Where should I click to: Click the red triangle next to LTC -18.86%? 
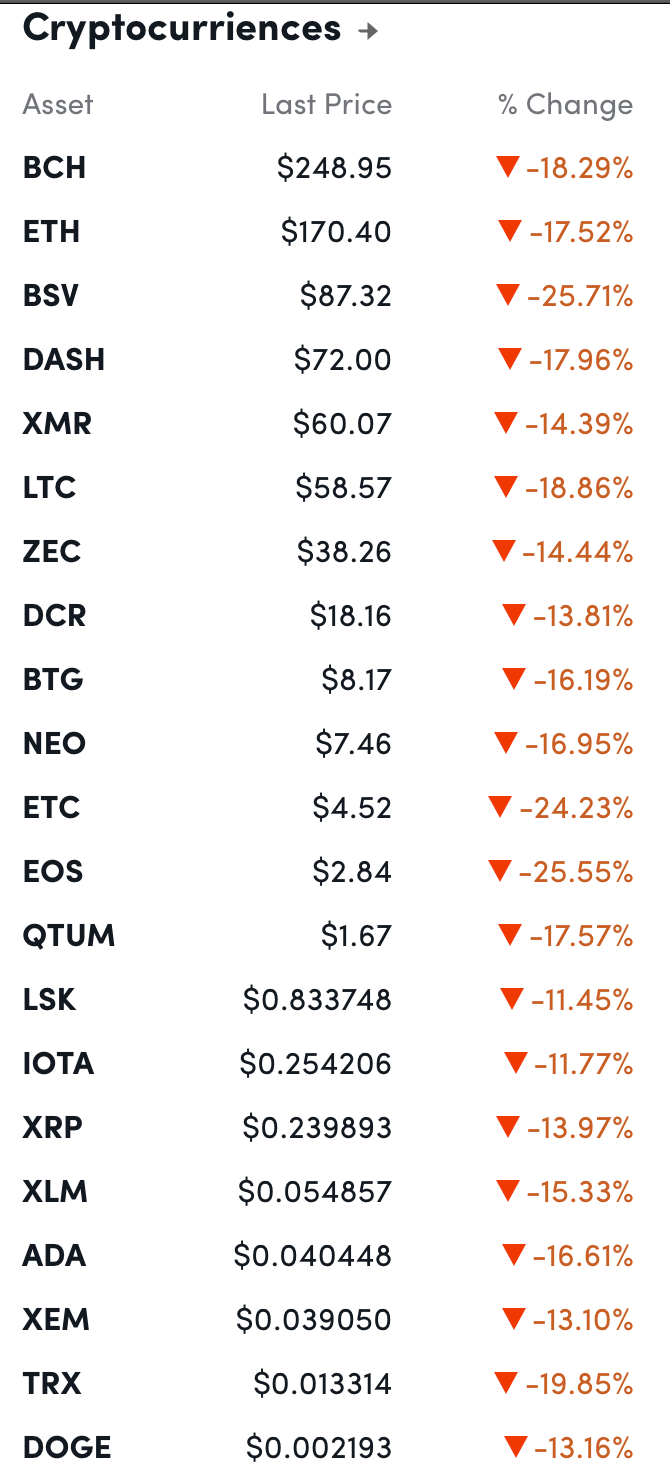point(506,487)
